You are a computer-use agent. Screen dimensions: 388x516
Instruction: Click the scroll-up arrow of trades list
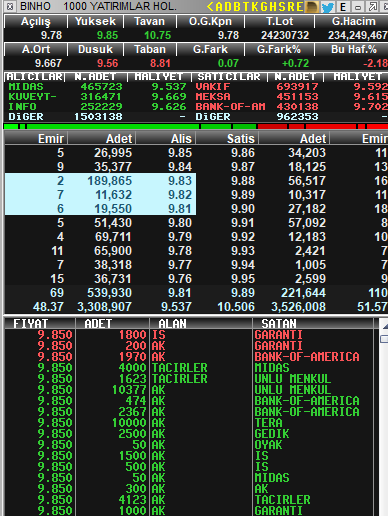point(384,326)
